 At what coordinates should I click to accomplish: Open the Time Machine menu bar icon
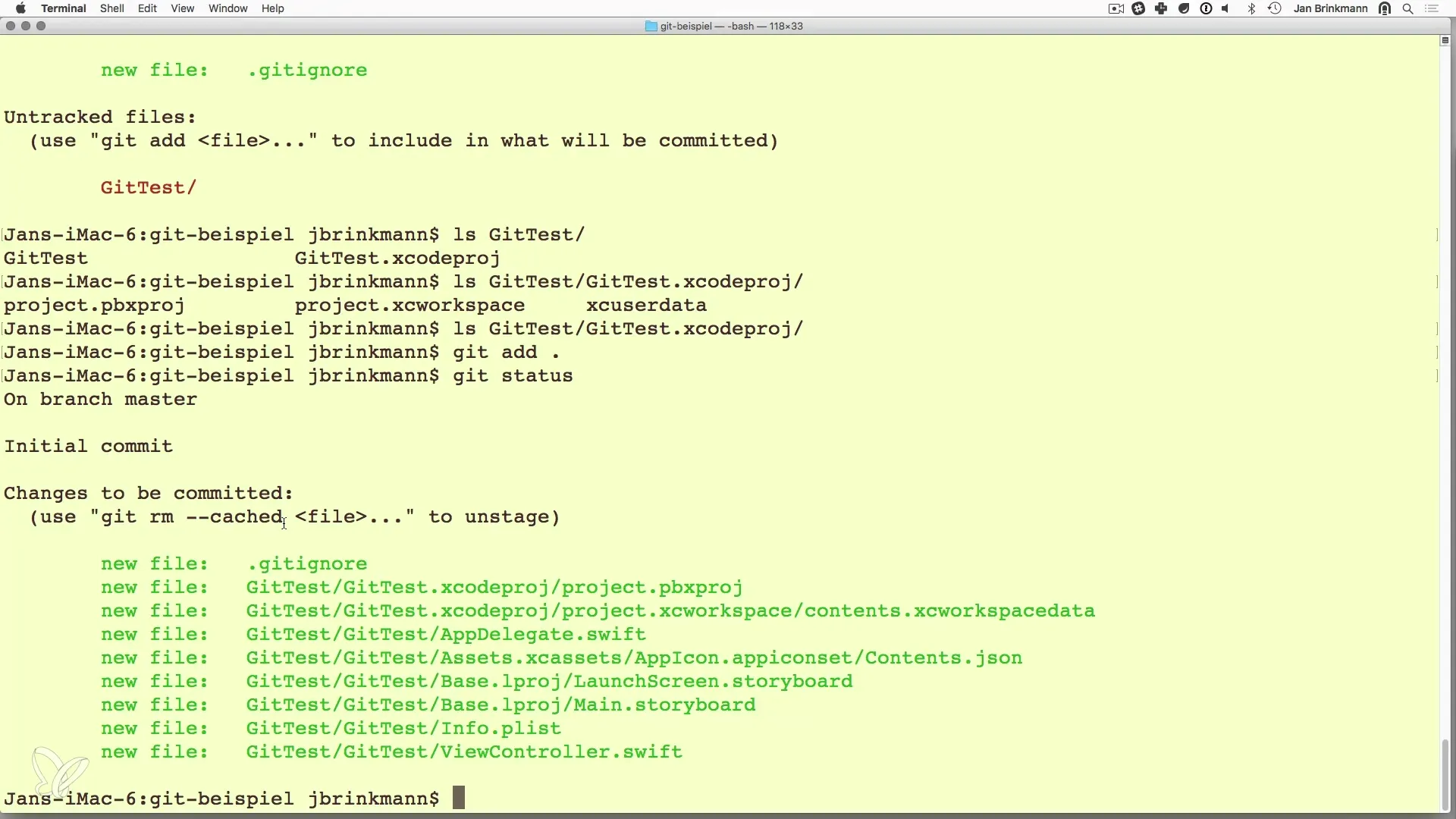[1275, 9]
